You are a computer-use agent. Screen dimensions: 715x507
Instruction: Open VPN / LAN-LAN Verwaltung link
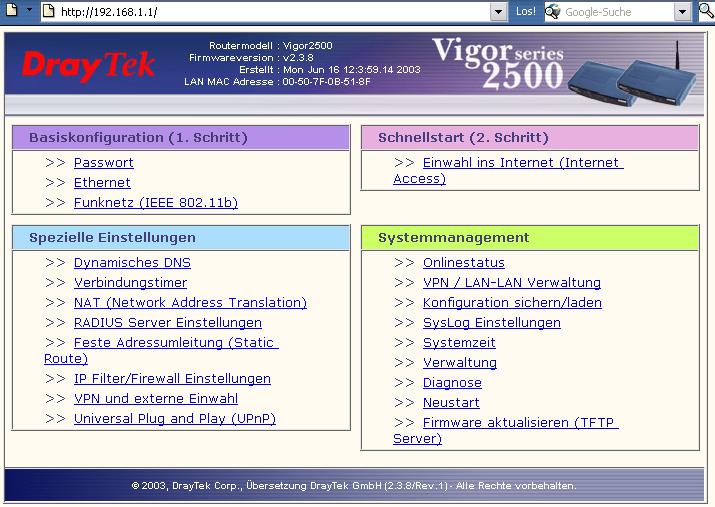point(512,283)
